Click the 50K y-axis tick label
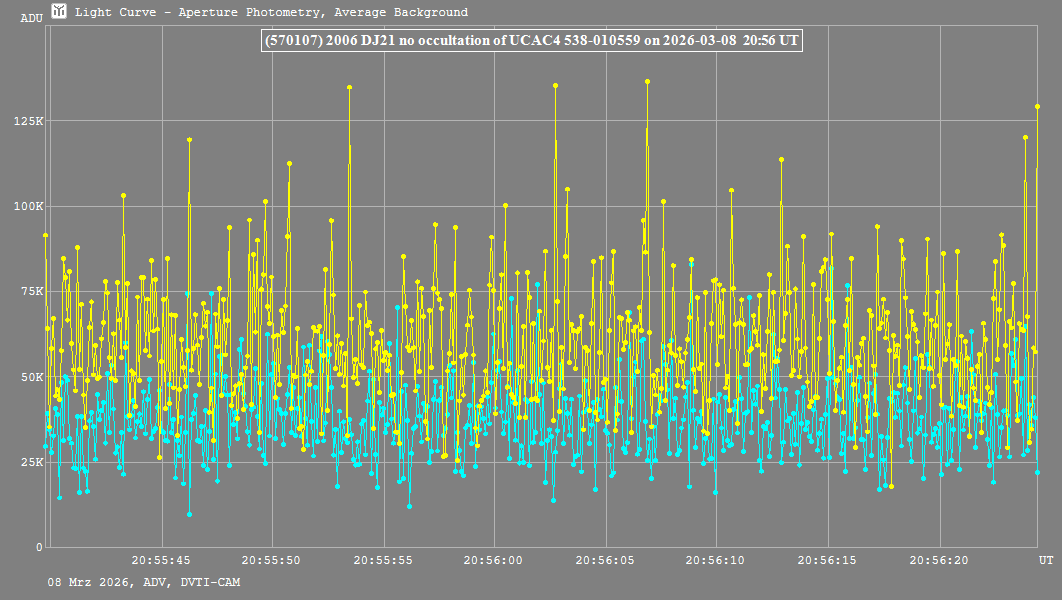This screenshot has width=1062, height=600. [30, 377]
